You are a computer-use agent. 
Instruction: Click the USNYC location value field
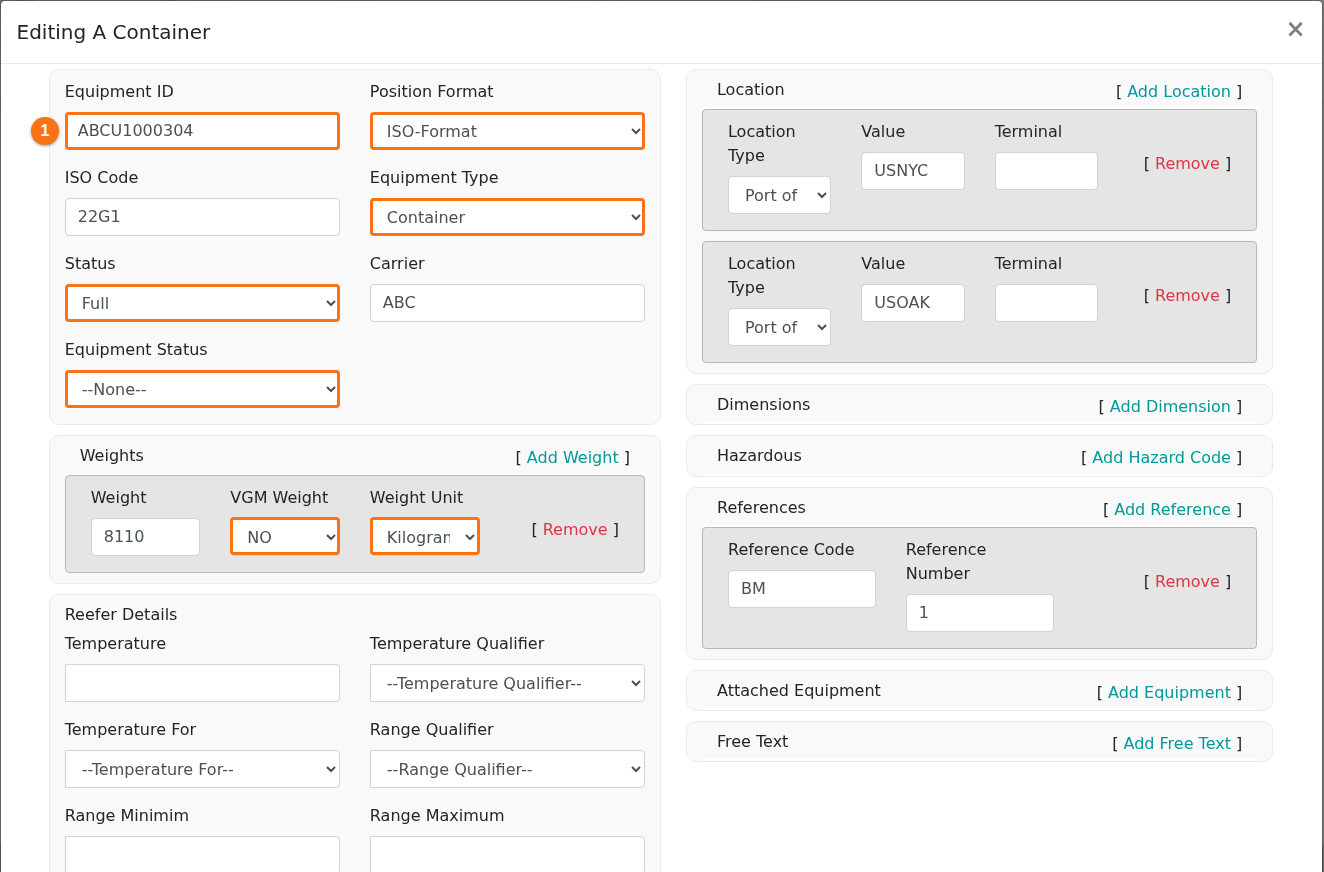(913, 171)
